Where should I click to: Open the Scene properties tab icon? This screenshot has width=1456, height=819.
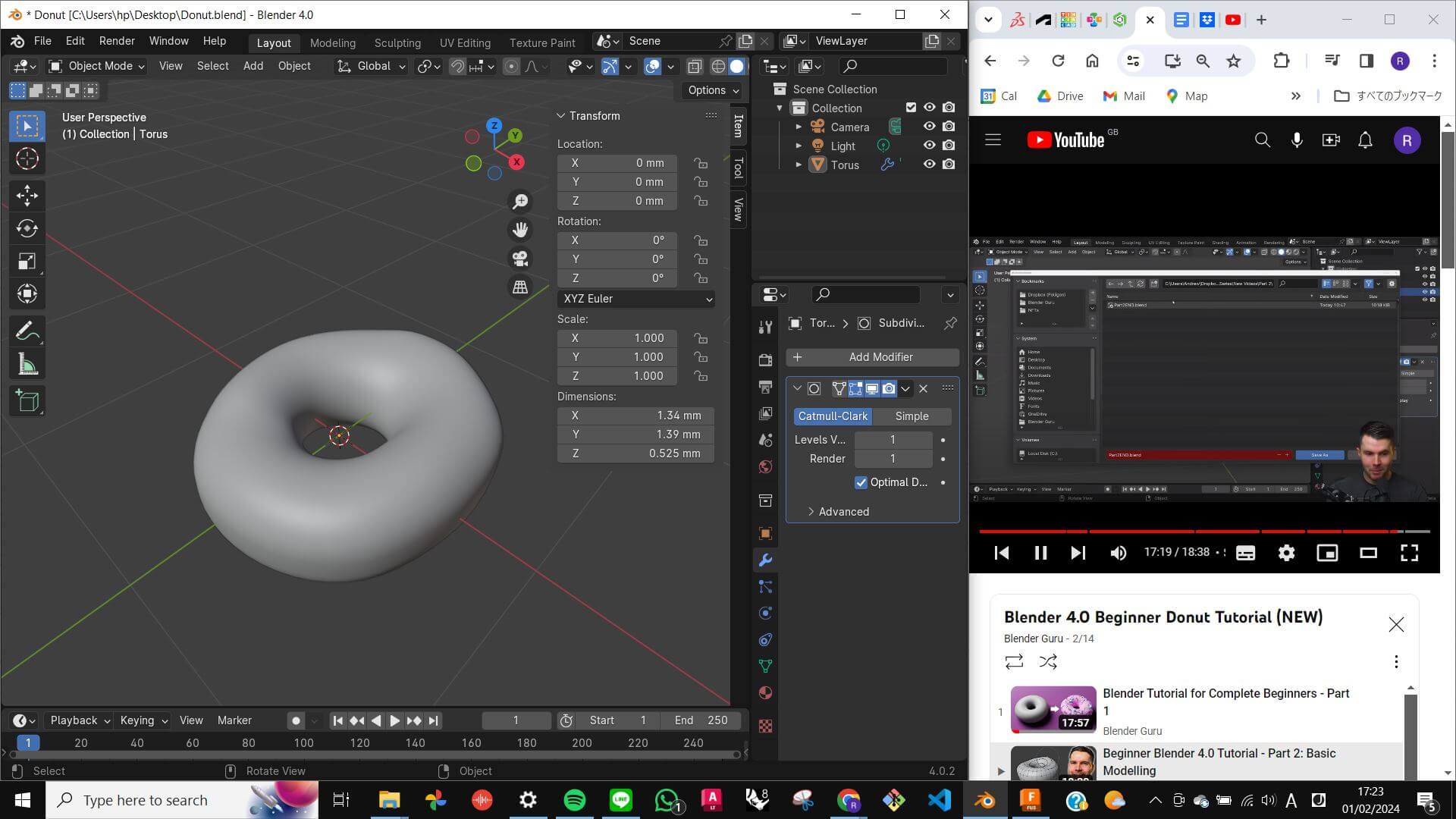(x=765, y=440)
